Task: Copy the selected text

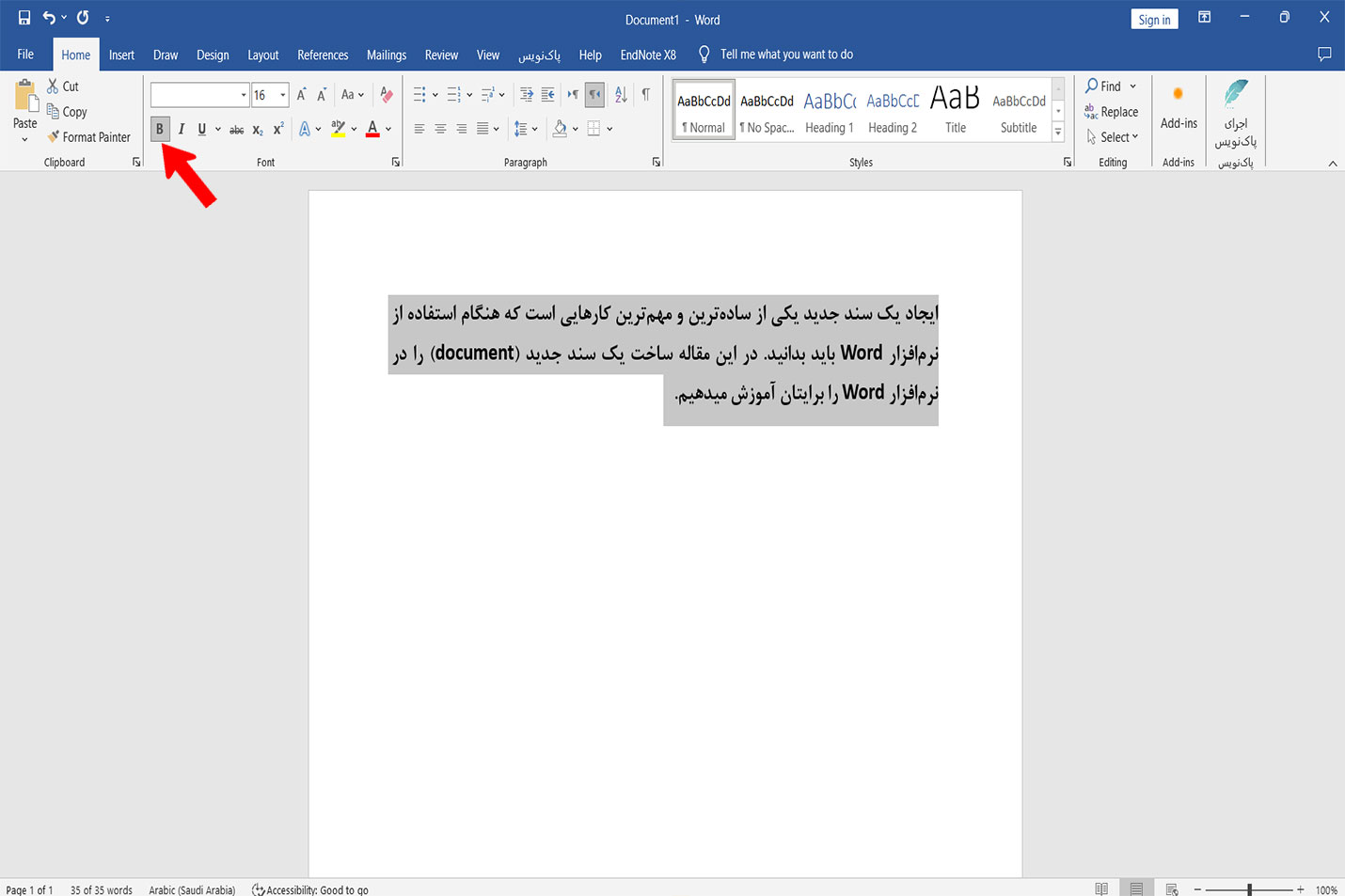Action: click(67, 112)
